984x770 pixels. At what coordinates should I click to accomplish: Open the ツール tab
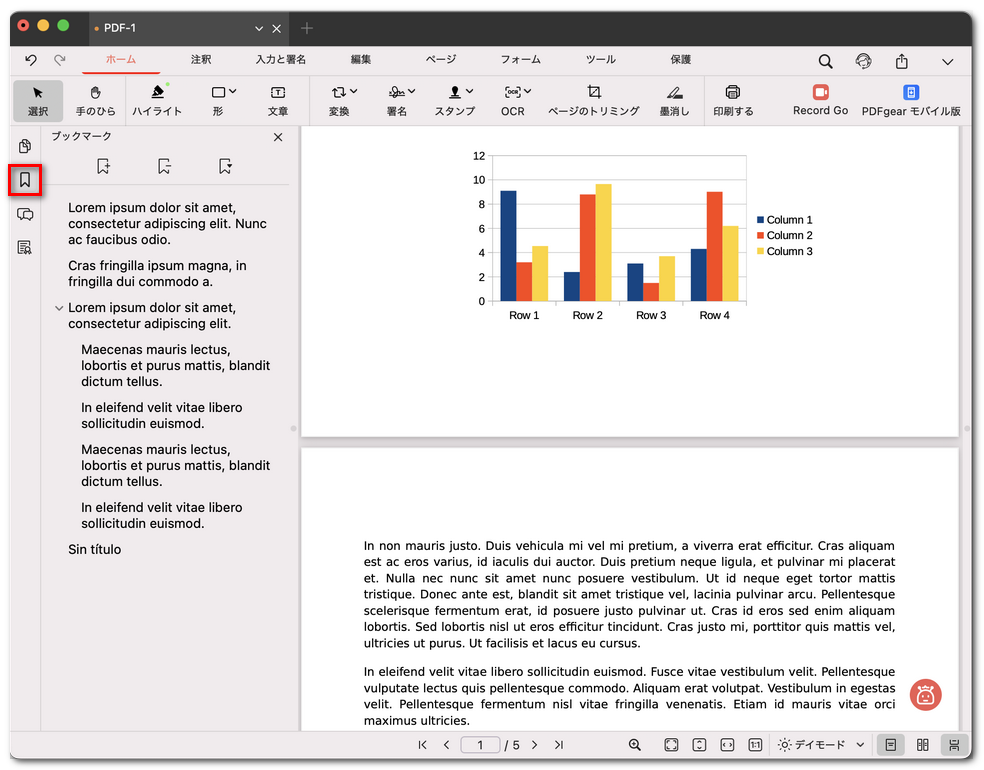601,60
